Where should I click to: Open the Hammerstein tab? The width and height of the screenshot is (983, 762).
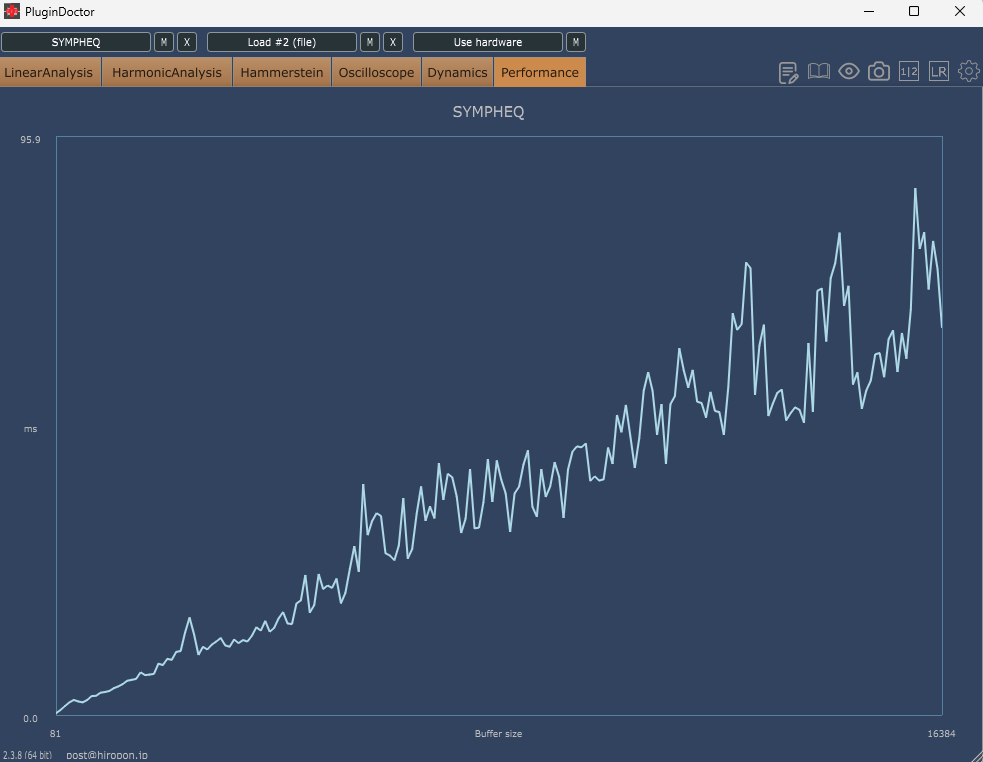point(282,72)
